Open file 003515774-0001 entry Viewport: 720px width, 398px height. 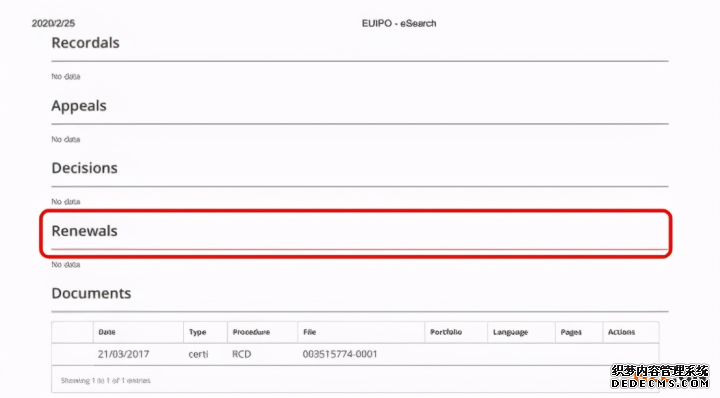click(x=340, y=354)
